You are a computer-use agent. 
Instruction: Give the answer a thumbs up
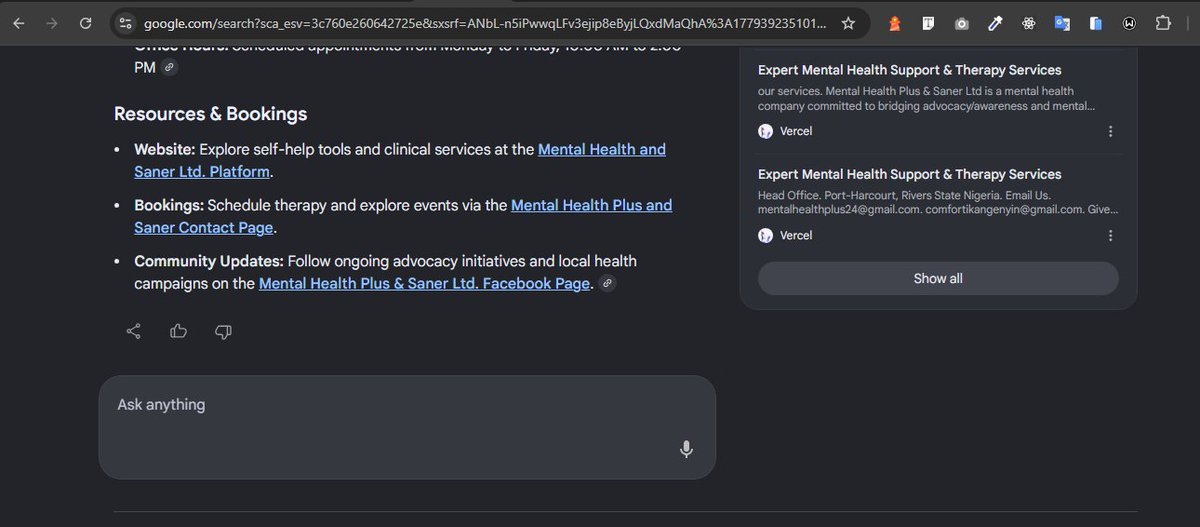pyautogui.click(x=179, y=331)
